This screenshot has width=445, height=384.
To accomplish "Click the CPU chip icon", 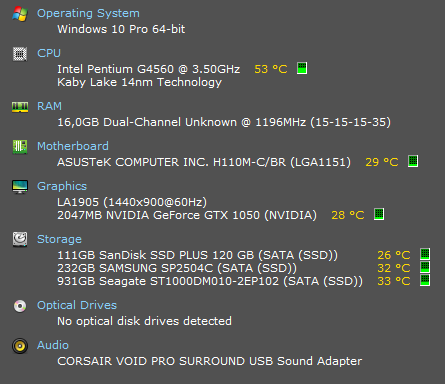I will coord(20,54).
